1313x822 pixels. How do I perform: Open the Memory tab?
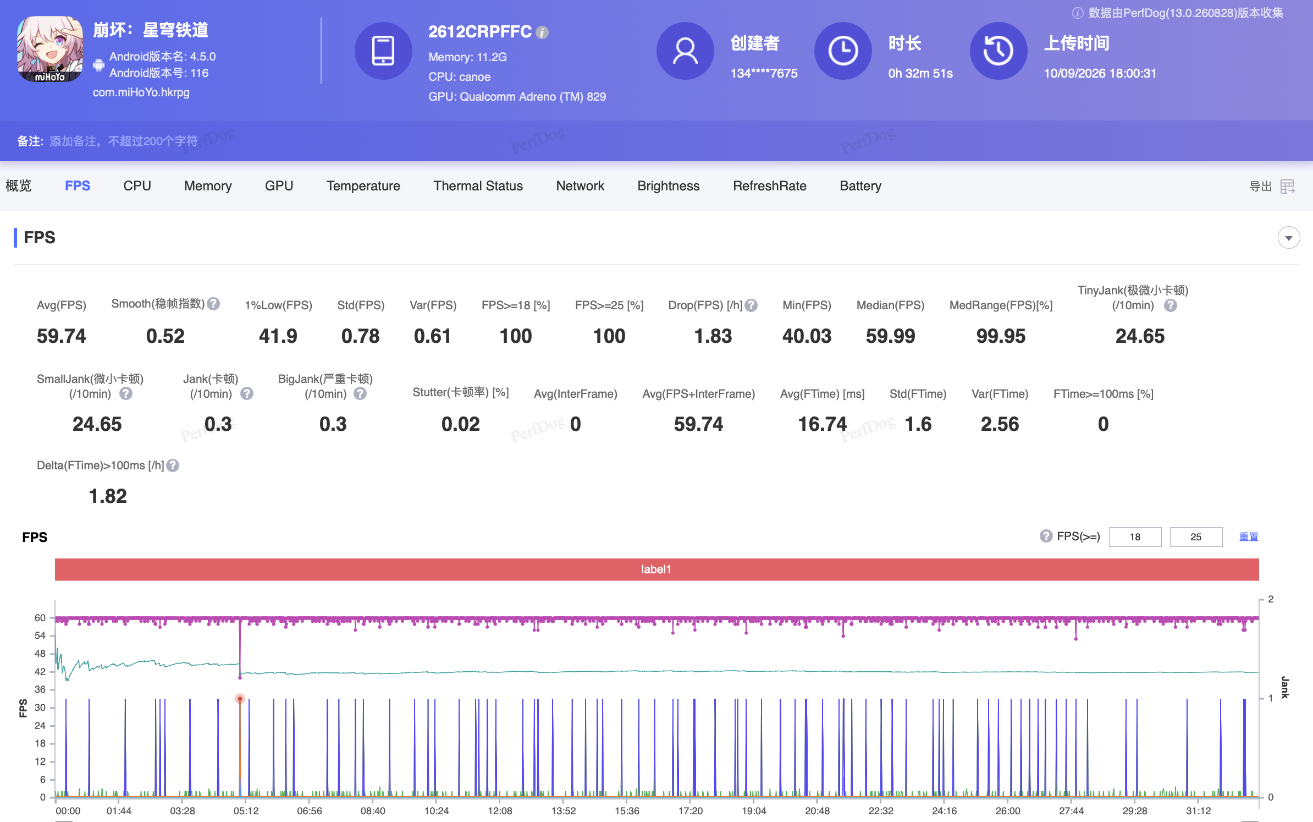(x=208, y=186)
